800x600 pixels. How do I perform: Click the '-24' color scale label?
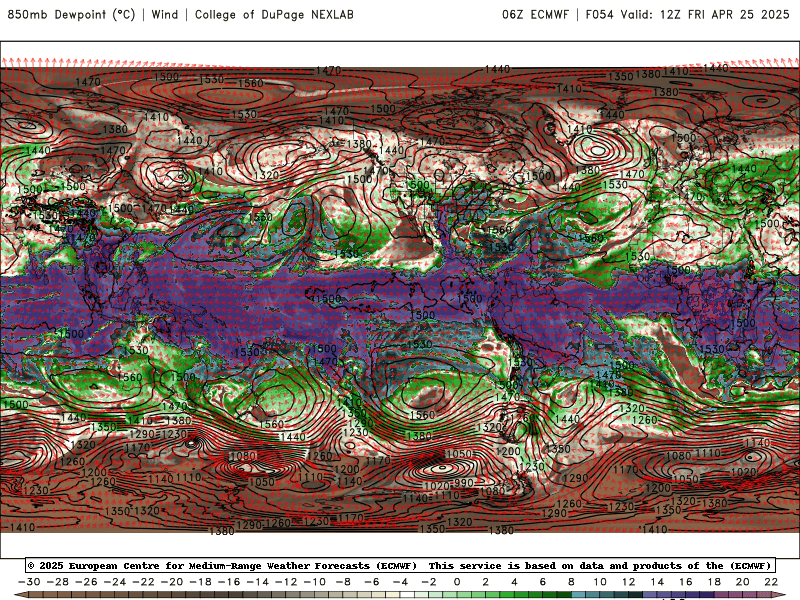click(x=115, y=582)
